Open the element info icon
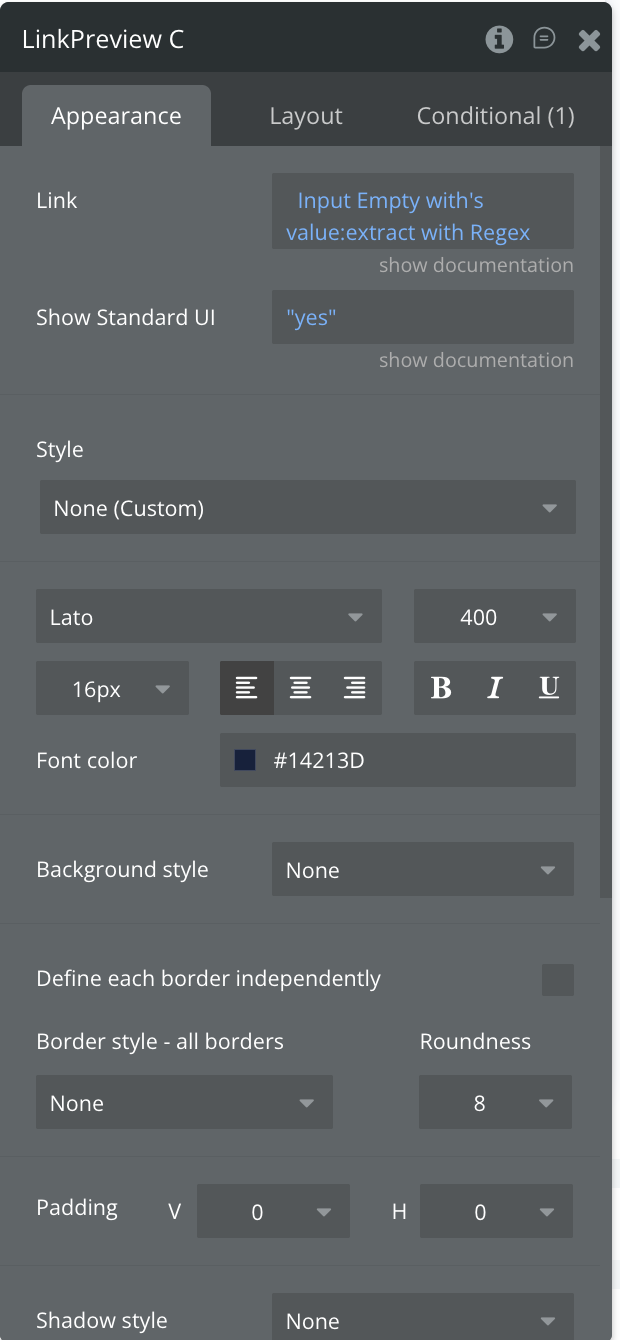This screenshot has width=620, height=1340. [x=499, y=39]
